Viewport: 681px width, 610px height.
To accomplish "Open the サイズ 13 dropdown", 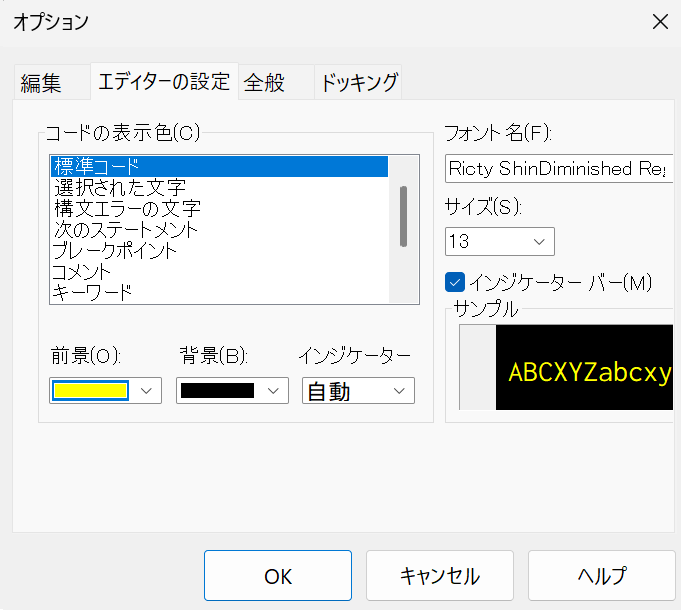I will tap(500, 241).
